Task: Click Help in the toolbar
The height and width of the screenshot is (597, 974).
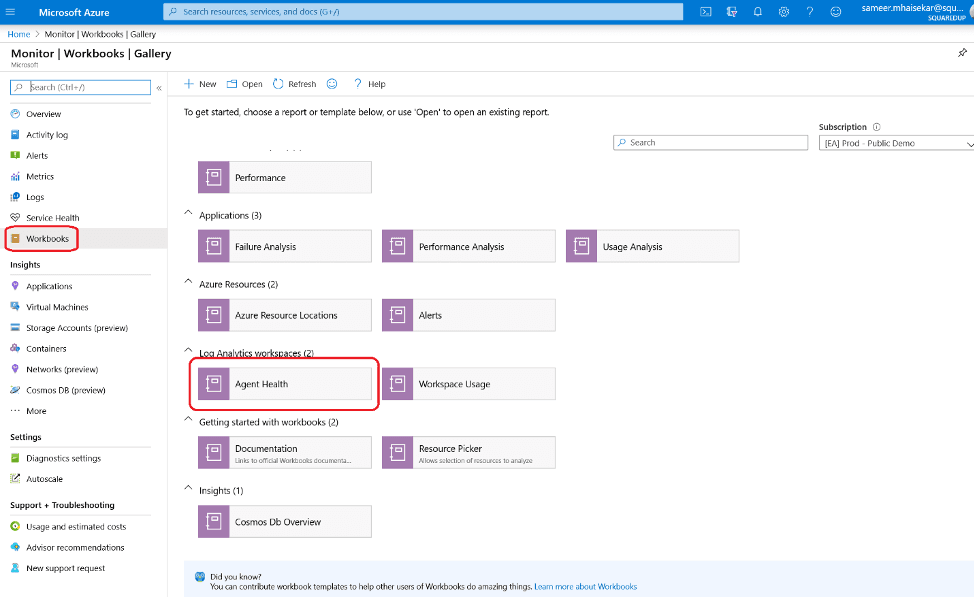Action: coord(370,84)
